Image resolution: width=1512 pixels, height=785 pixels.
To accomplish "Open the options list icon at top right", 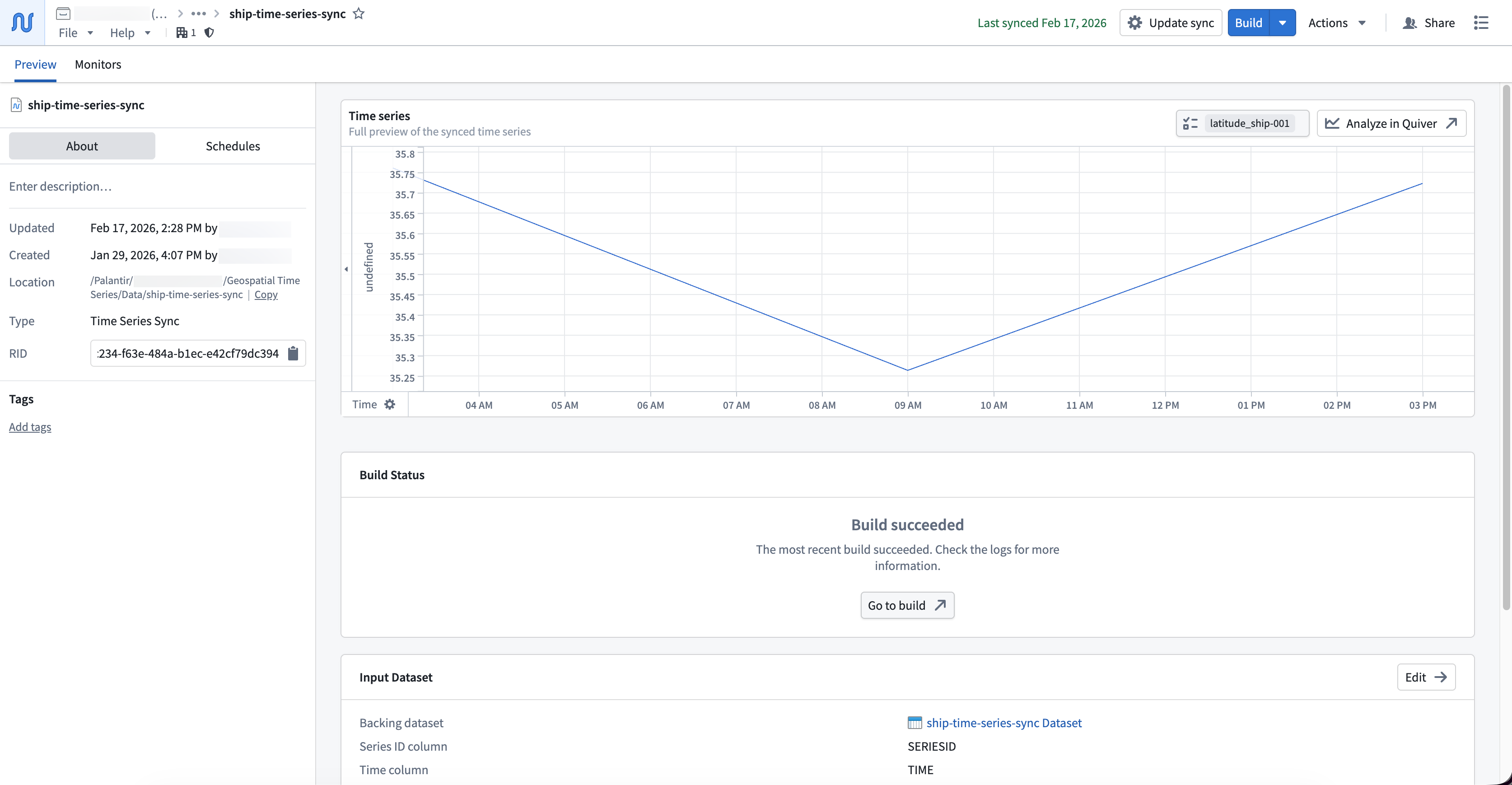I will pos(1481,22).
